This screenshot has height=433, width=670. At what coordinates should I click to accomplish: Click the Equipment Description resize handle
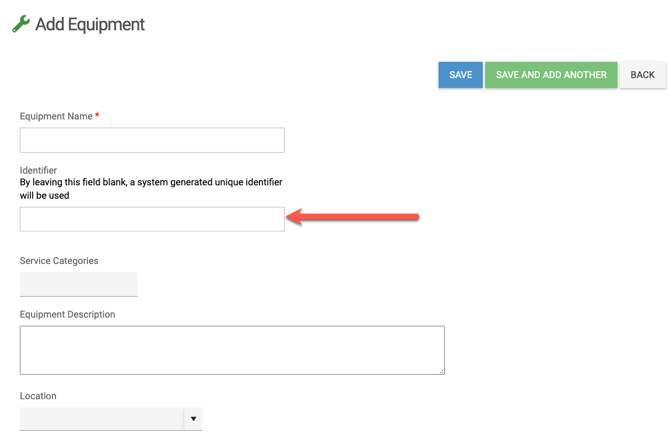tap(441, 371)
